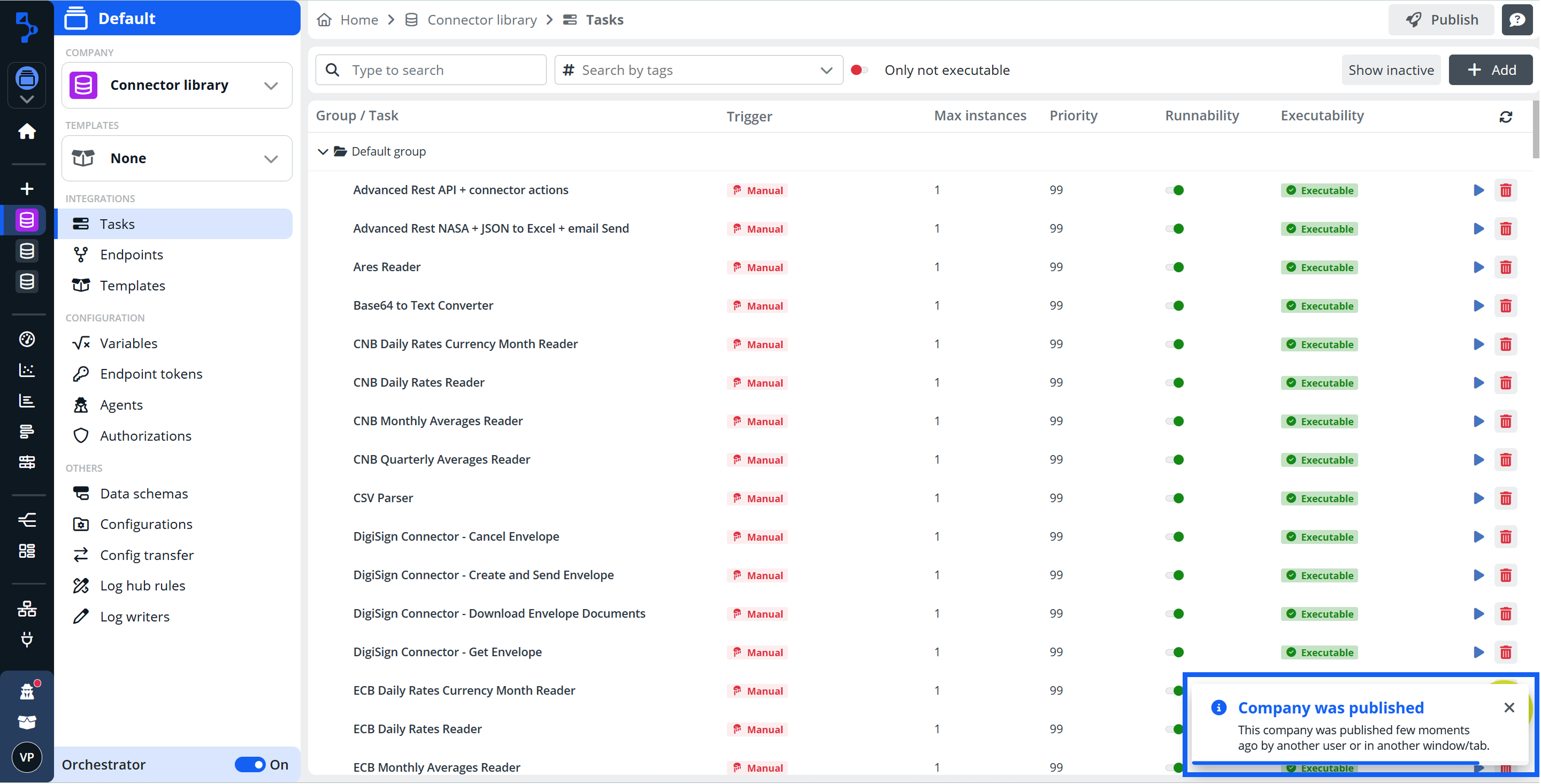
Task: Click the plus icon in left rail
Action: click(27, 189)
